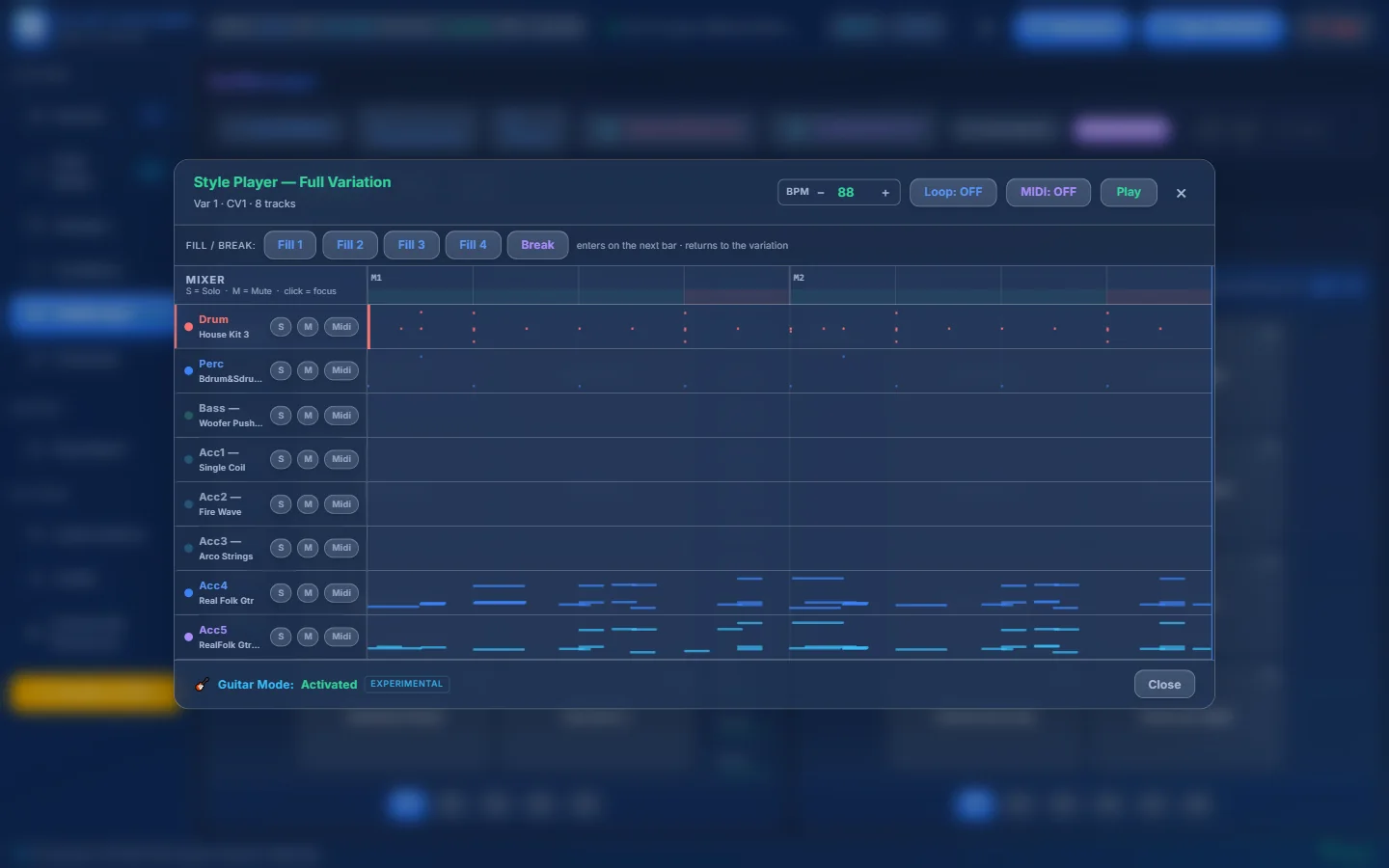Solo the Drum track
The height and width of the screenshot is (868, 1389).
(x=281, y=327)
